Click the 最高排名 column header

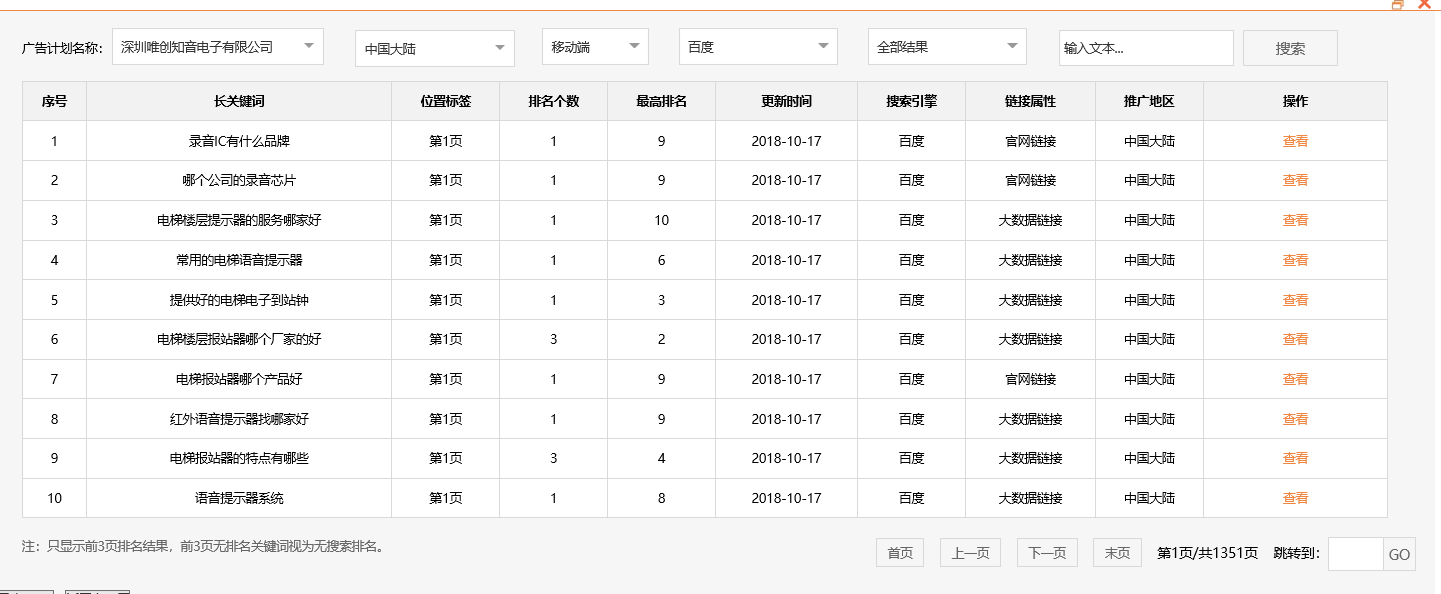tap(661, 101)
